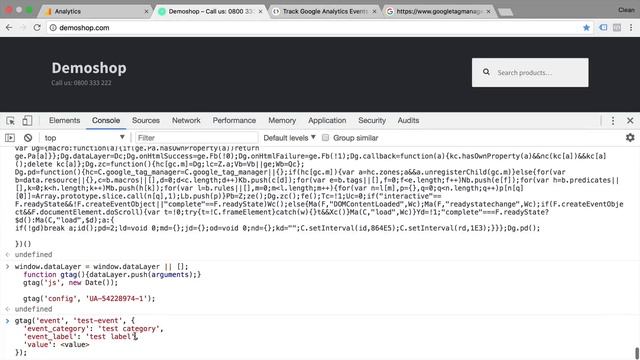640x360 pixels.
Task: Open a new browser tab
Action: point(506,12)
